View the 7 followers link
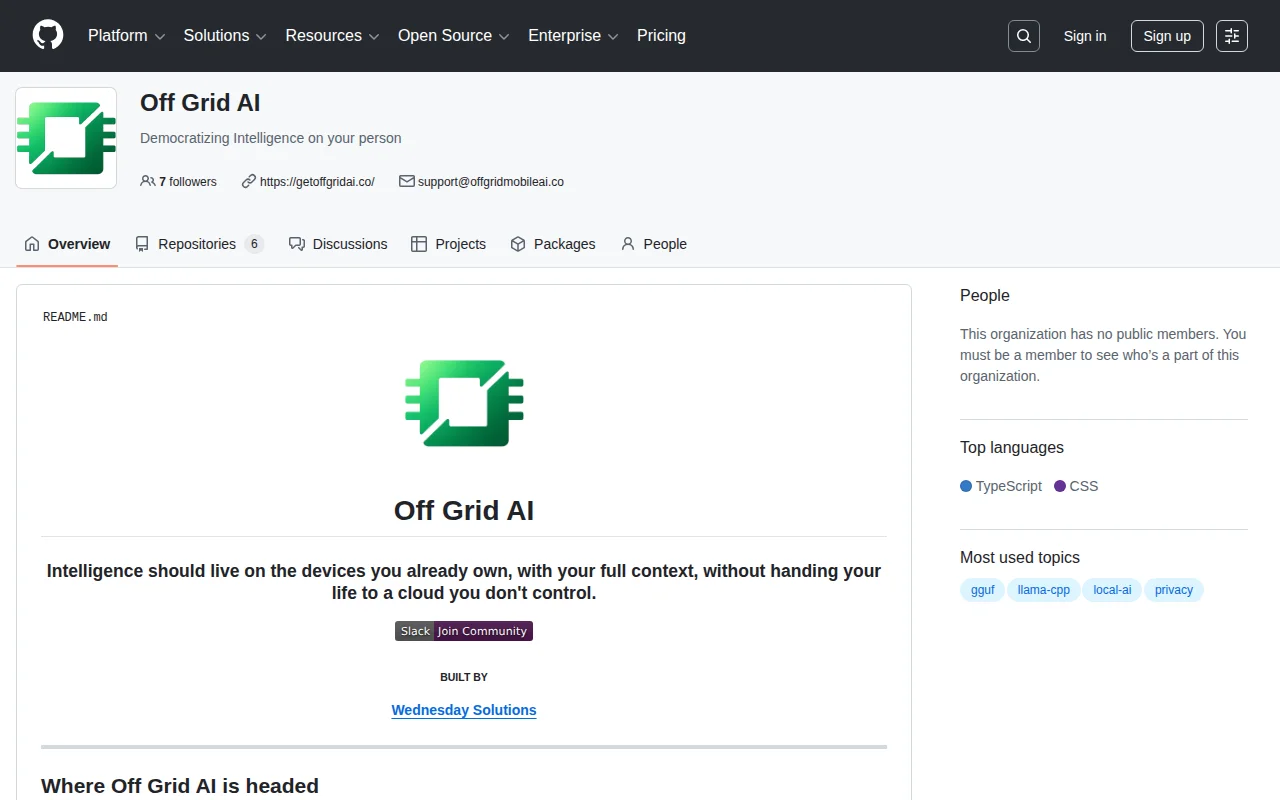The image size is (1280, 800). [179, 182]
